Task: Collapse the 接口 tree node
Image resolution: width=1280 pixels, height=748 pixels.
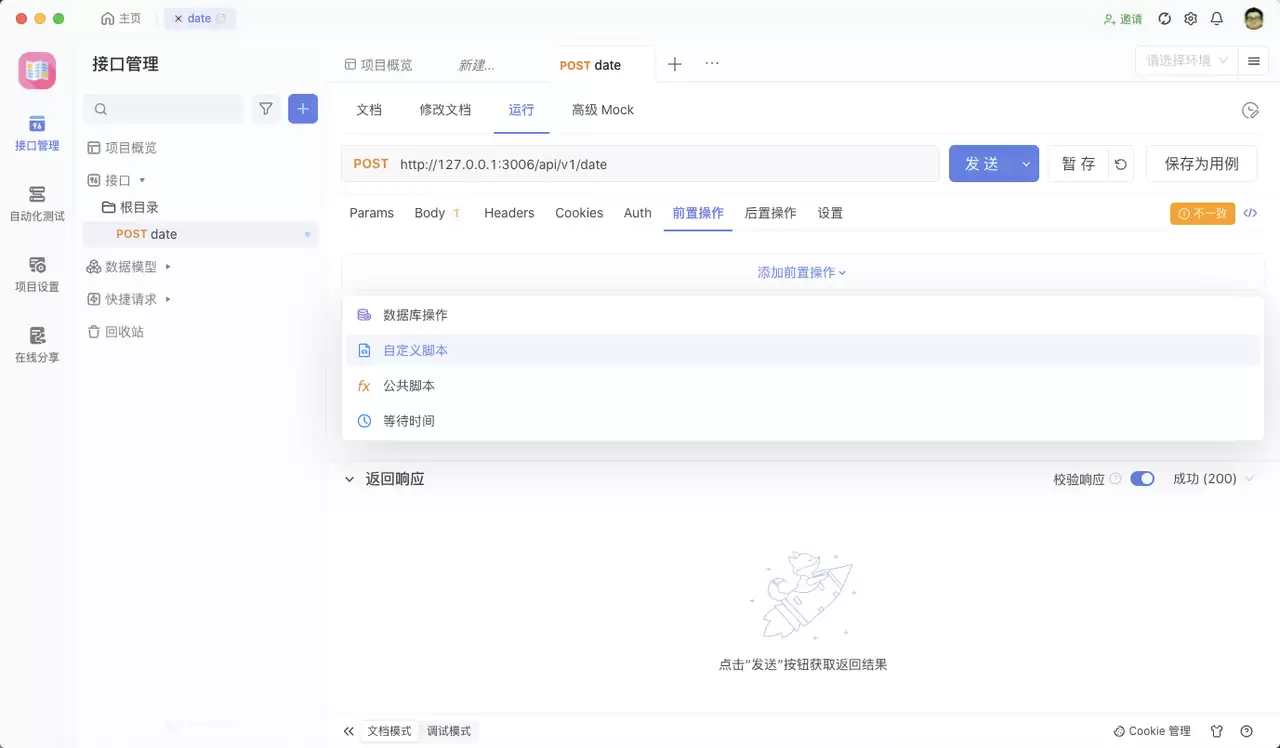Action: click(142, 180)
